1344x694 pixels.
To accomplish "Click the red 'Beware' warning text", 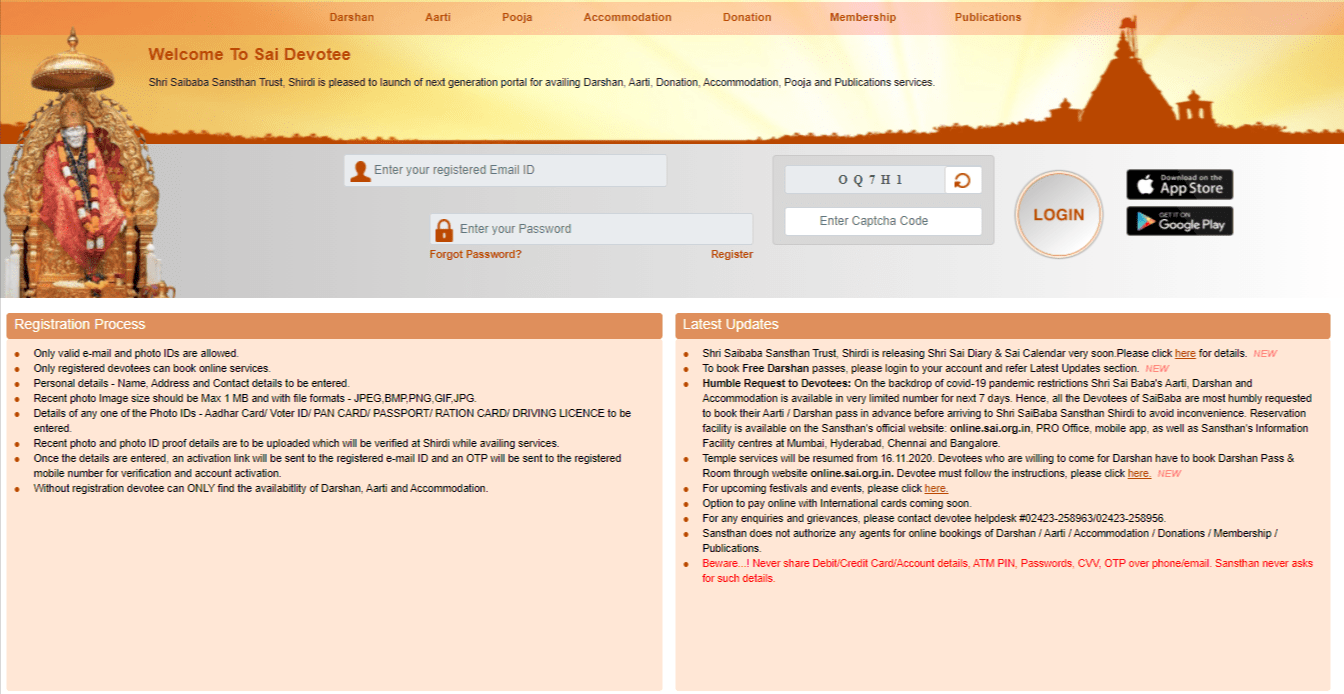I will pyautogui.click(x=1008, y=571).
